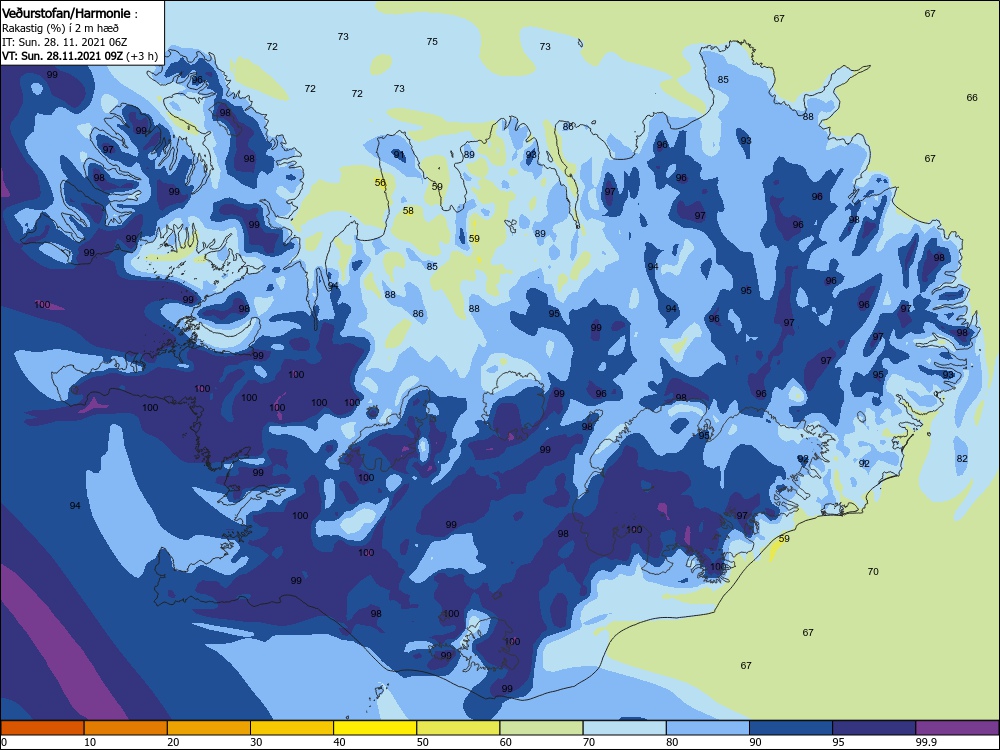1000x750 pixels.
Task: Pick the medium blue 80–90 legend swatch
Action: pos(708,728)
